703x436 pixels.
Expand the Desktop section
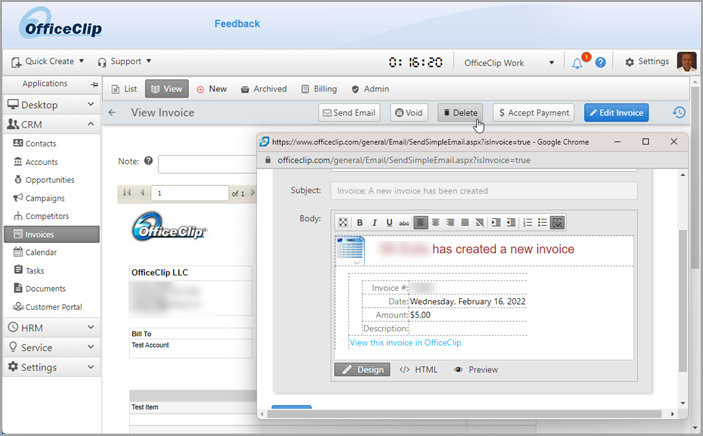(51, 105)
